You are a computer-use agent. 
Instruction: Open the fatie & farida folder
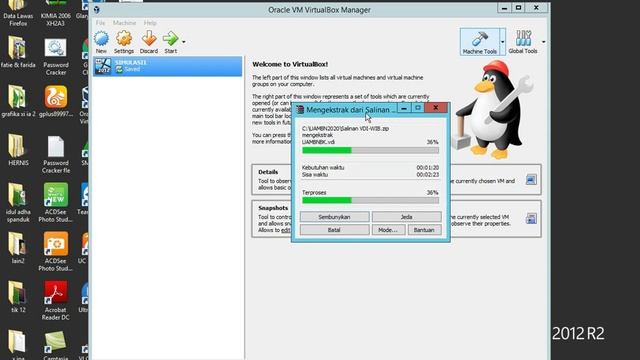click(x=18, y=52)
